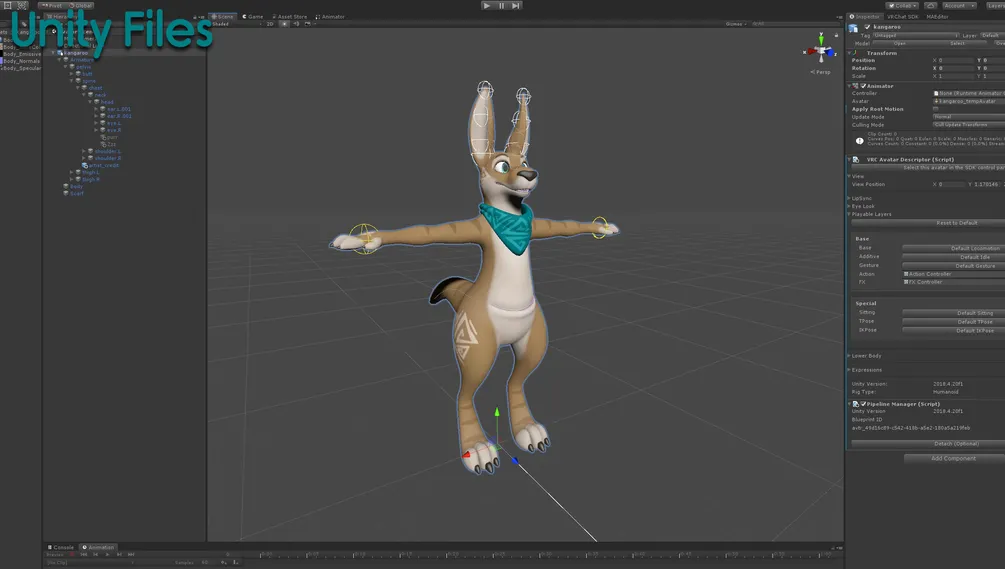1005x569 pixels.
Task: Click the cloud services icon
Action: [931, 5]
